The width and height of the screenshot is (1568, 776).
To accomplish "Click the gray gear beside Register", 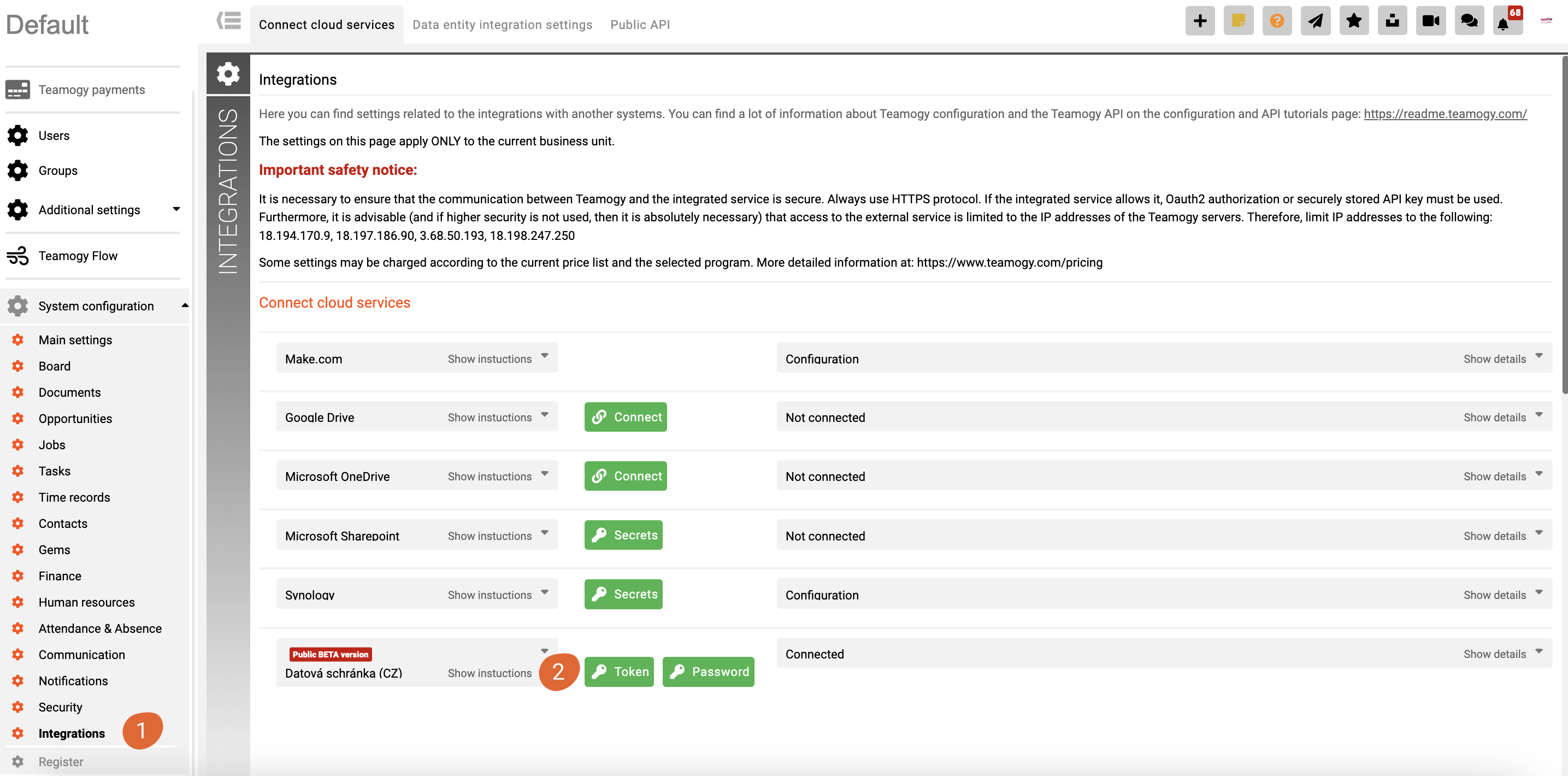I will point(17,761).
